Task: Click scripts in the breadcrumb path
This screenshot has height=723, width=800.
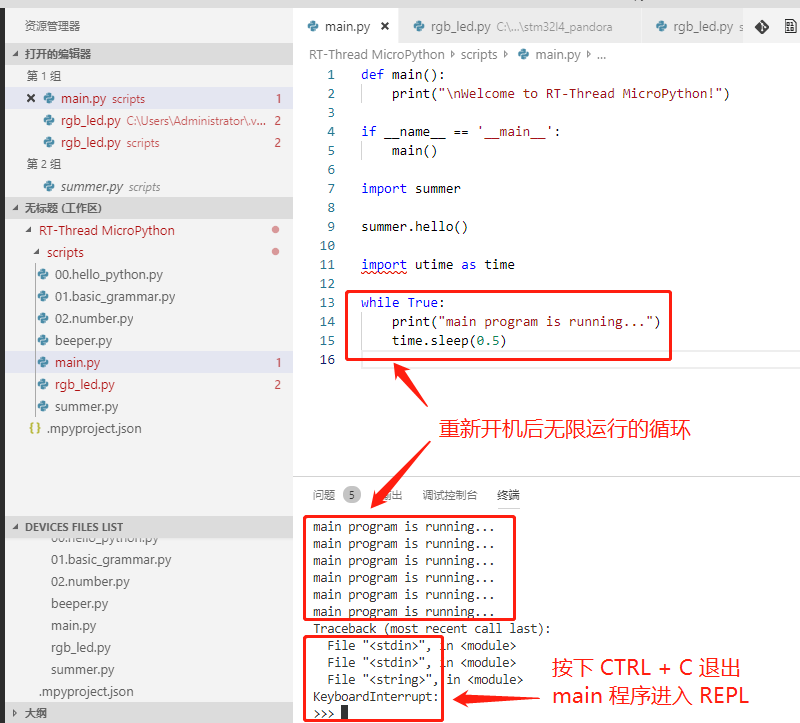Action: [x=479, y=55]
